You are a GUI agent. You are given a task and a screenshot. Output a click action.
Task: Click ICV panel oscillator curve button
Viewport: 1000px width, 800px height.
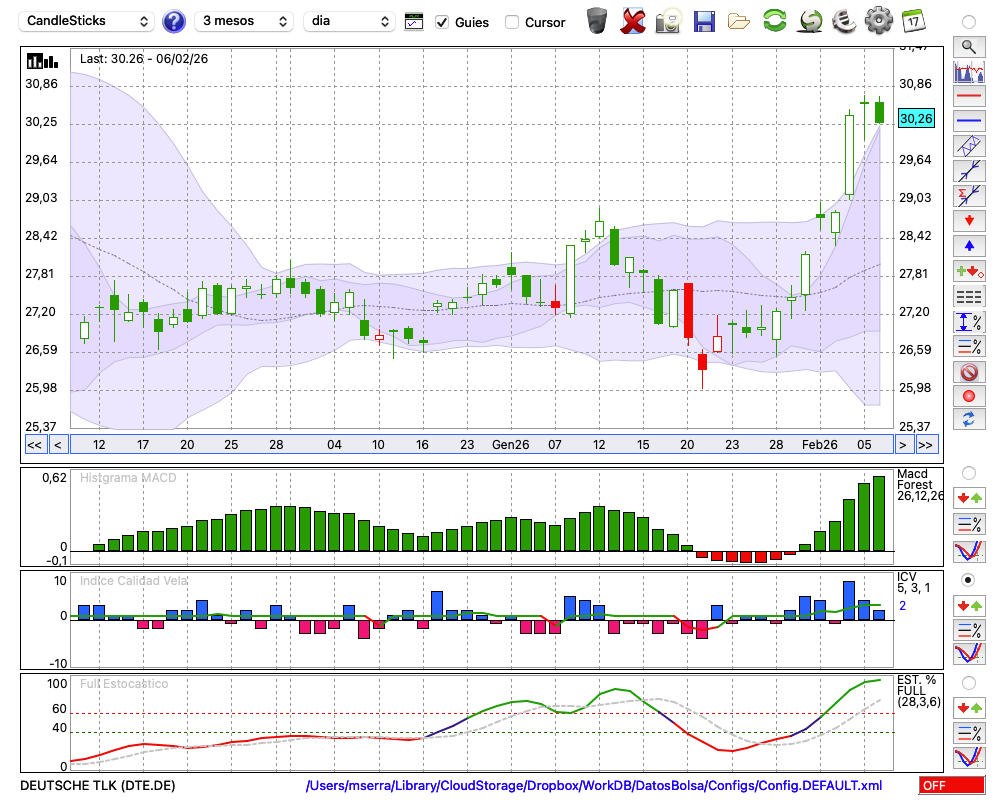969,654
